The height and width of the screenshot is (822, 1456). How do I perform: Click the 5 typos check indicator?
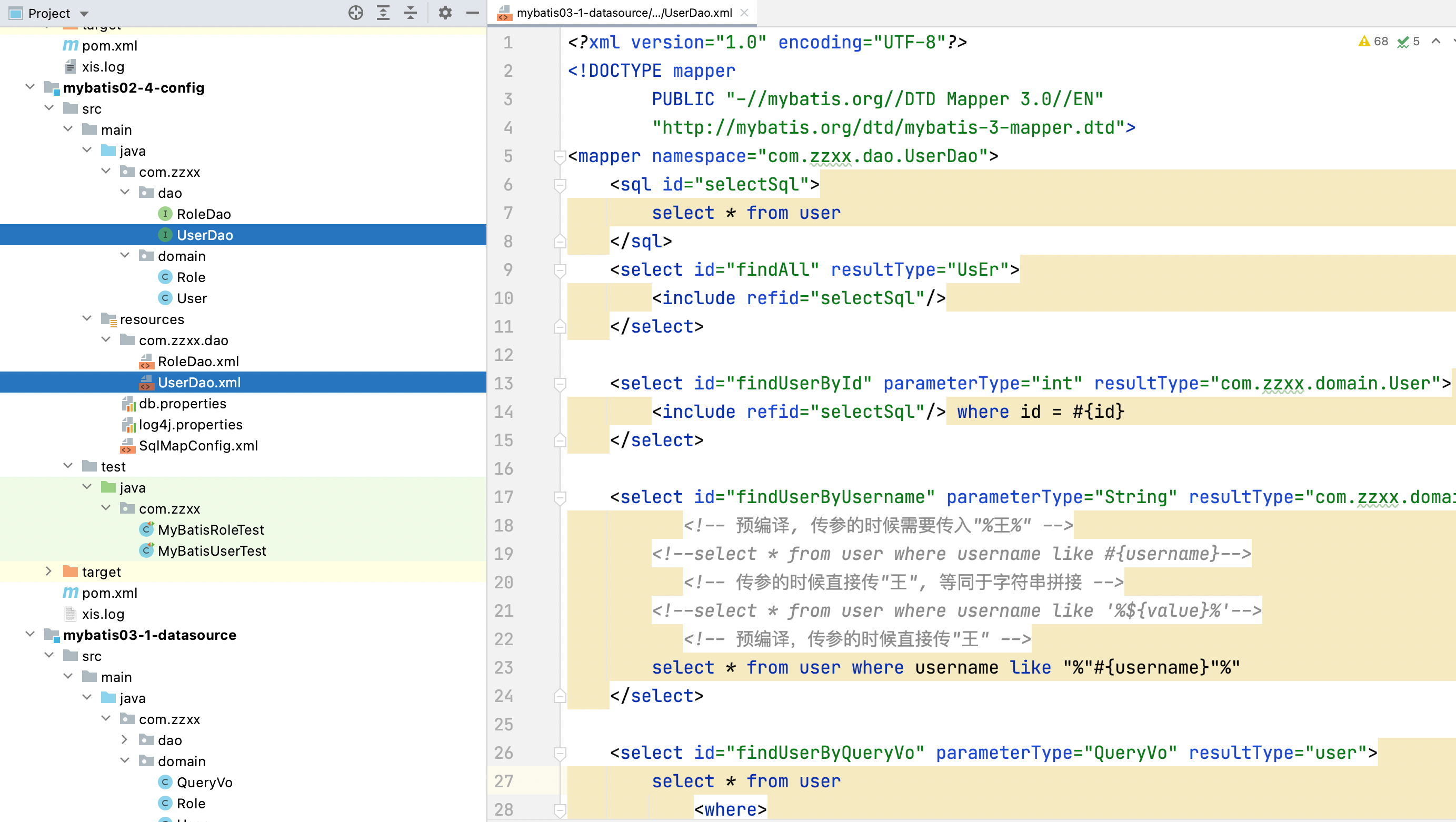[1409, 41]
